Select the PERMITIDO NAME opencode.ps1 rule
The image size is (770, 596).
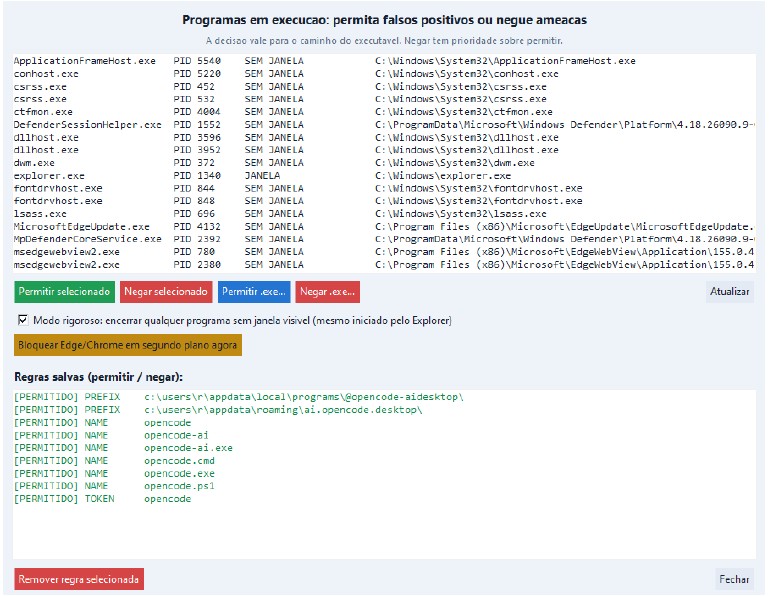pyautogui.click(x=384, y=486)
